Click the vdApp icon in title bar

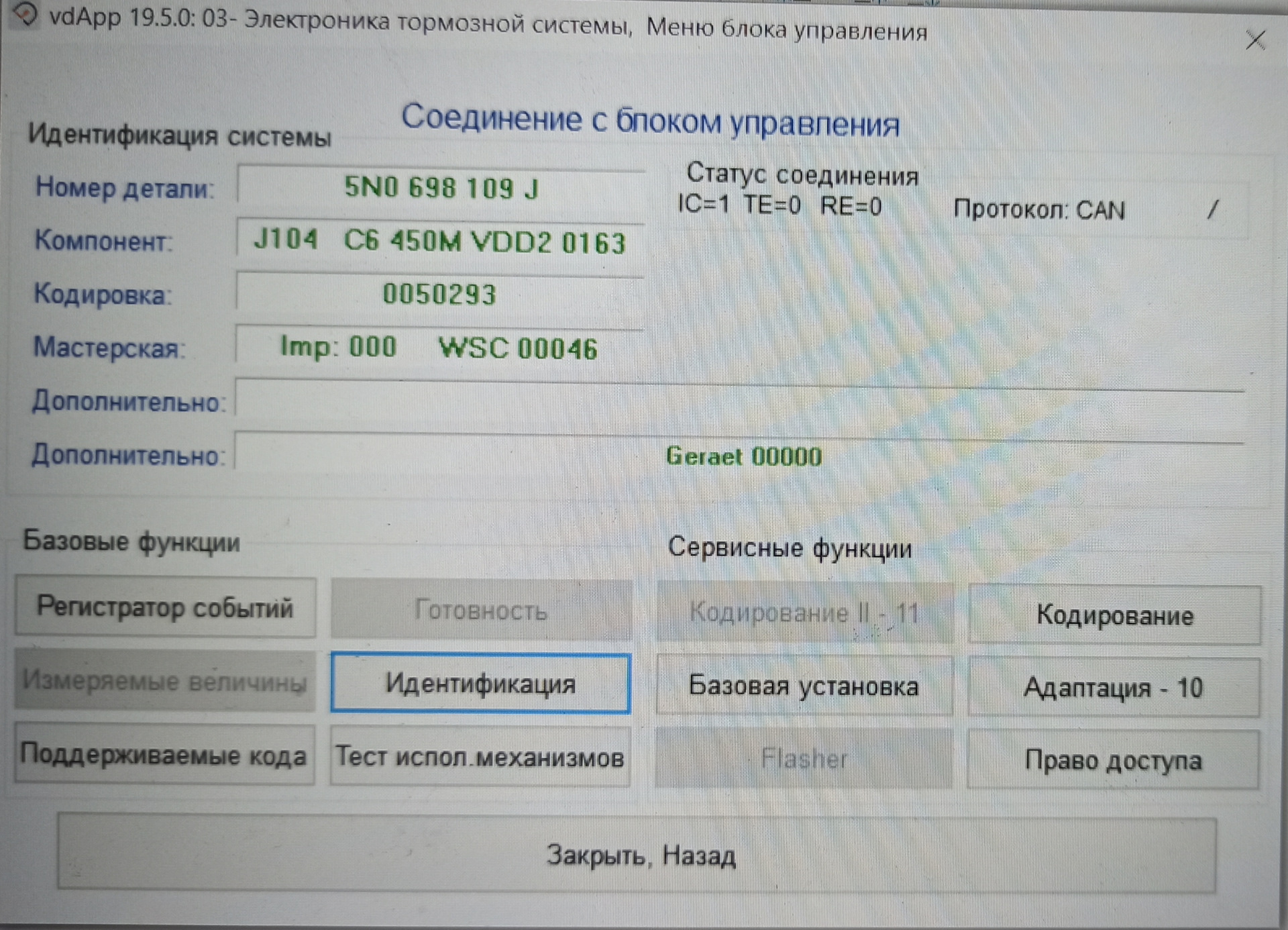point(25,14)
